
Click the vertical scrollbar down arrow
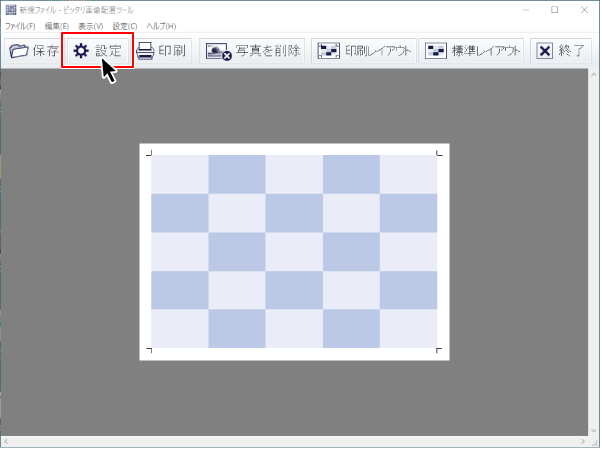(x=594, y=429)
